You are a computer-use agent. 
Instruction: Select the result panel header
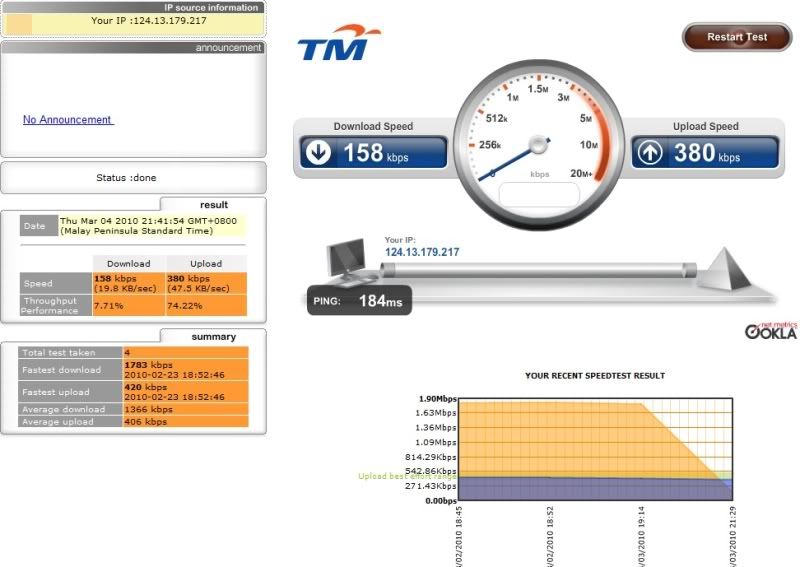coord(213,204)
